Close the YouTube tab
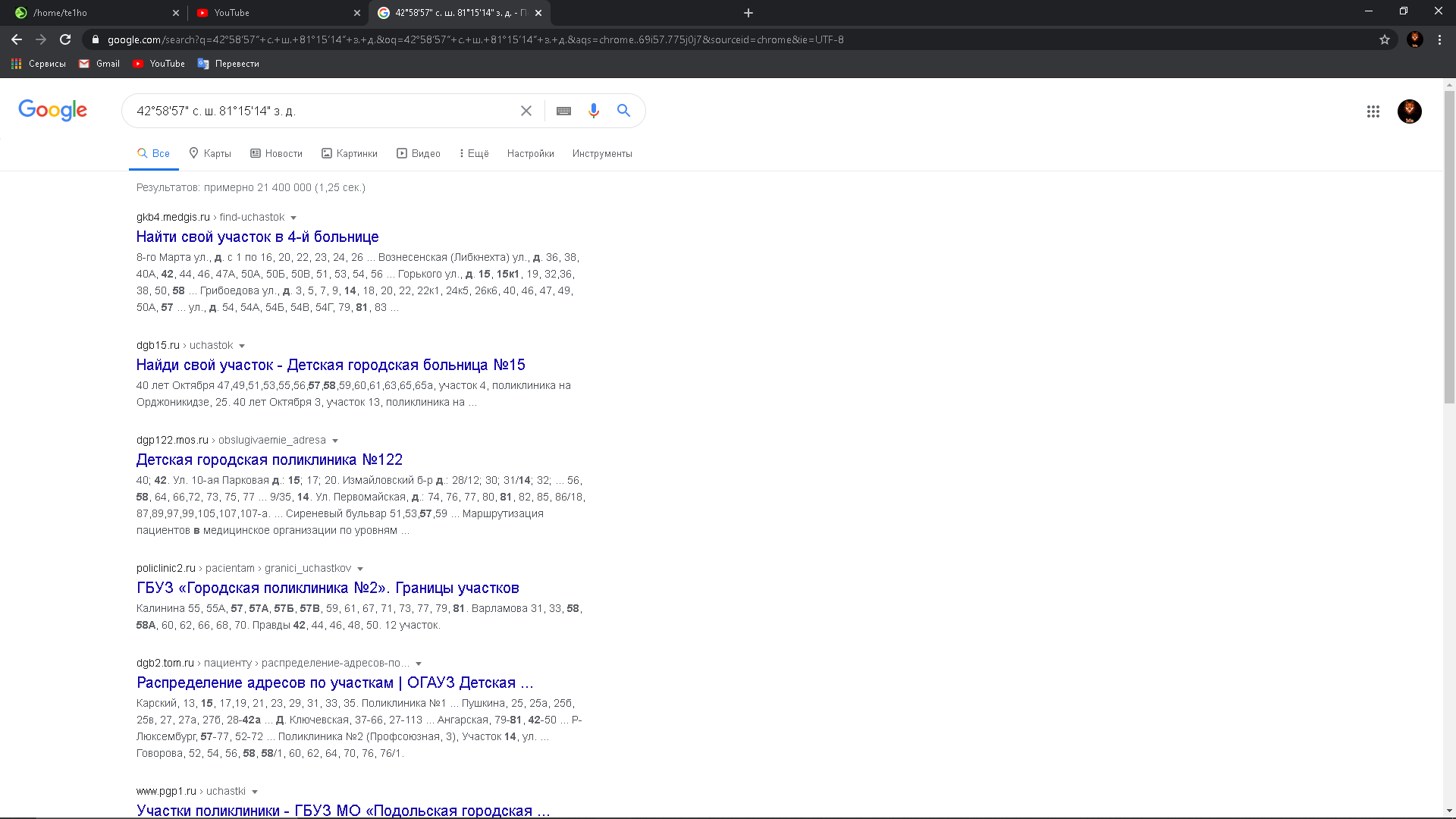The height and width of the screenshot is (819, 1456). [x=357, y=13]
